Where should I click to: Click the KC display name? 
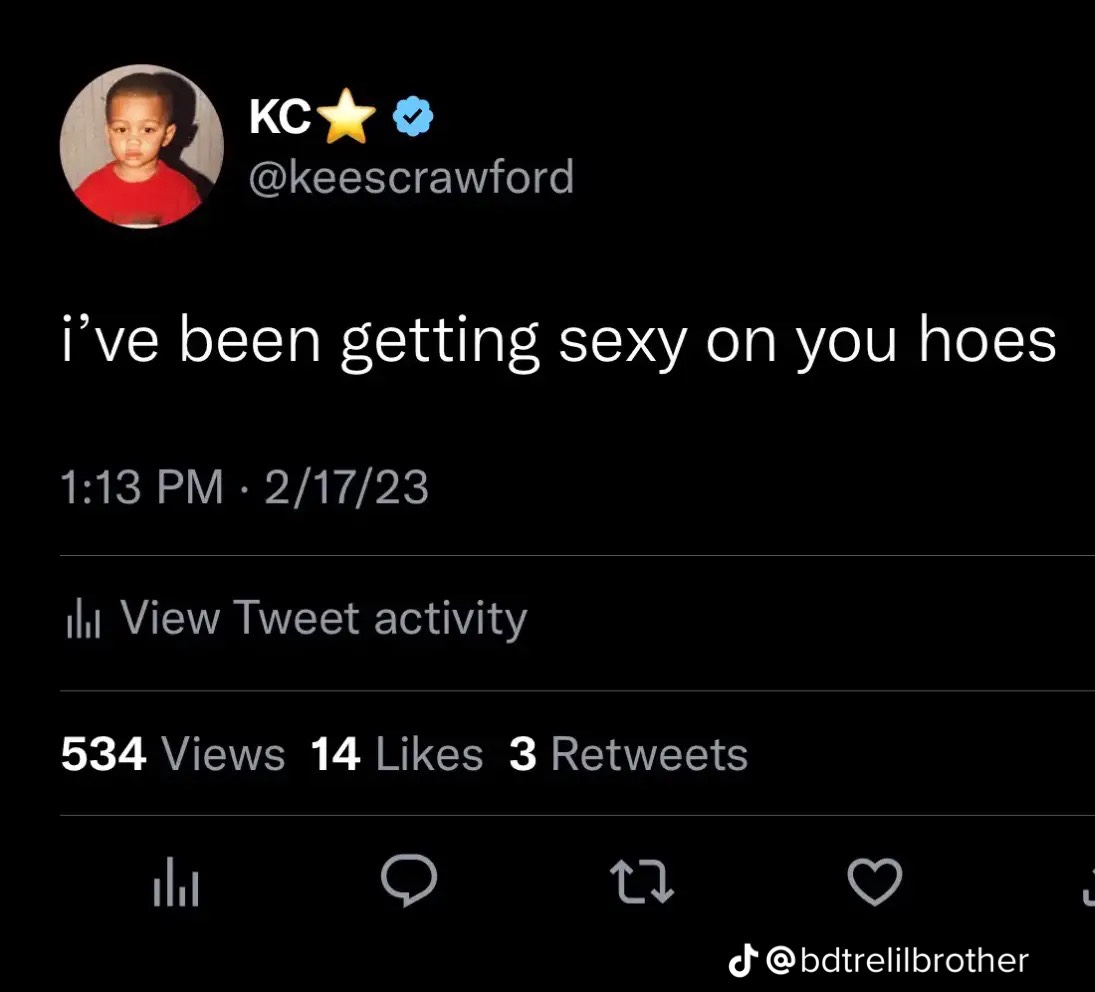click(279, 119)
